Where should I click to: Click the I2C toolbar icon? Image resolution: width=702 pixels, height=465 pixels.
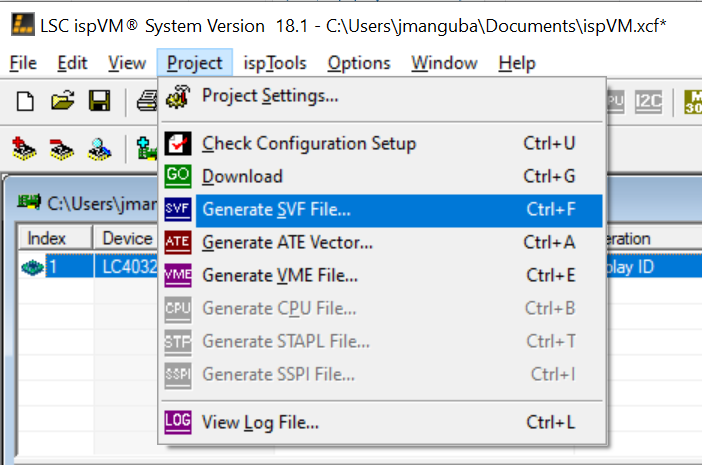tap(649, 101)
